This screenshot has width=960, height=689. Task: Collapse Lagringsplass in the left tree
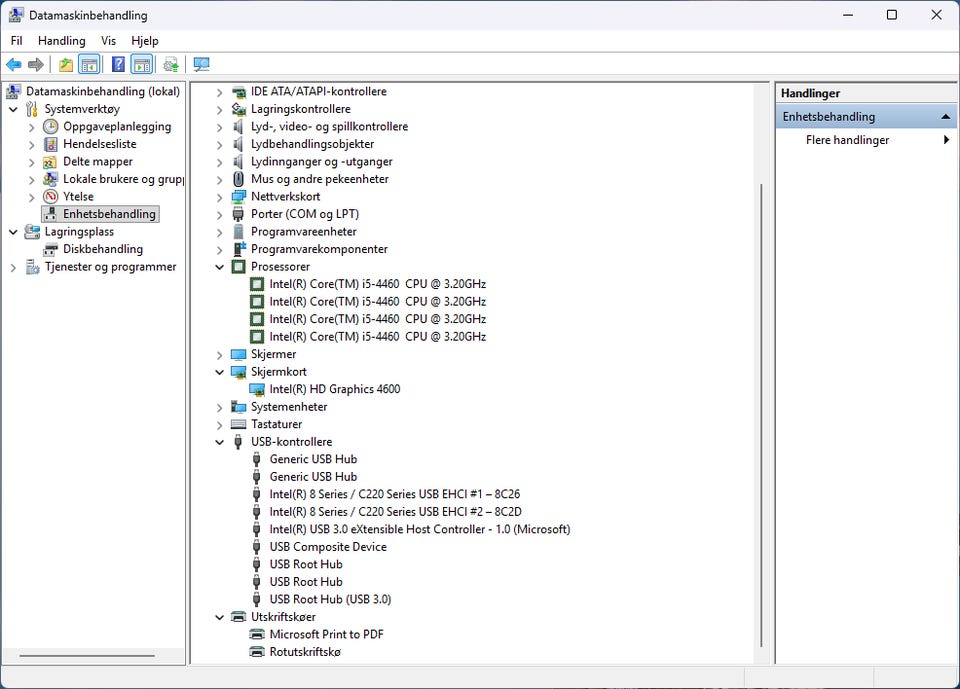[x=13, y=232]
